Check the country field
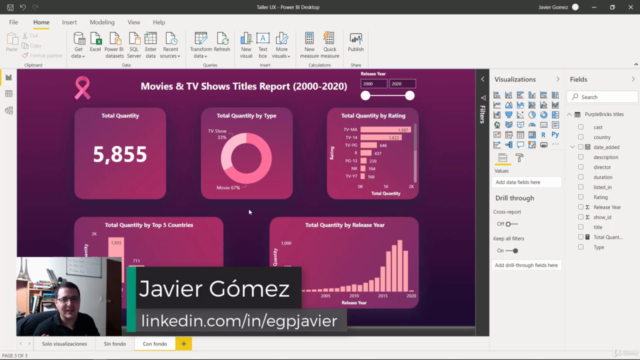This screenshot has height=360, width=640. coord(581,137)
